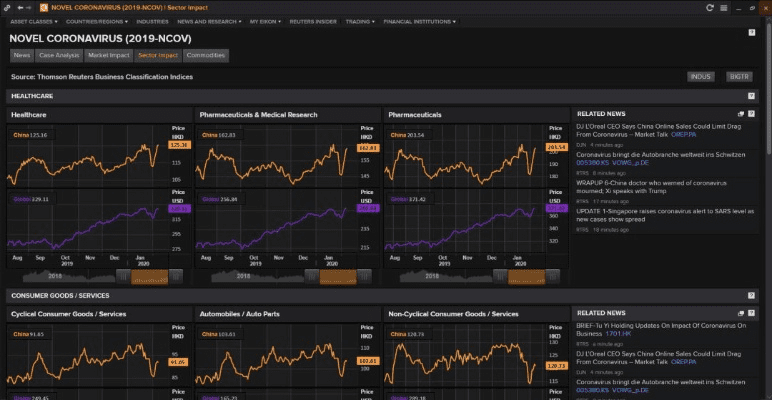Screen dimensions: 772x400
Task: Open help icon beside page title
Action: (x=751, y=32)
